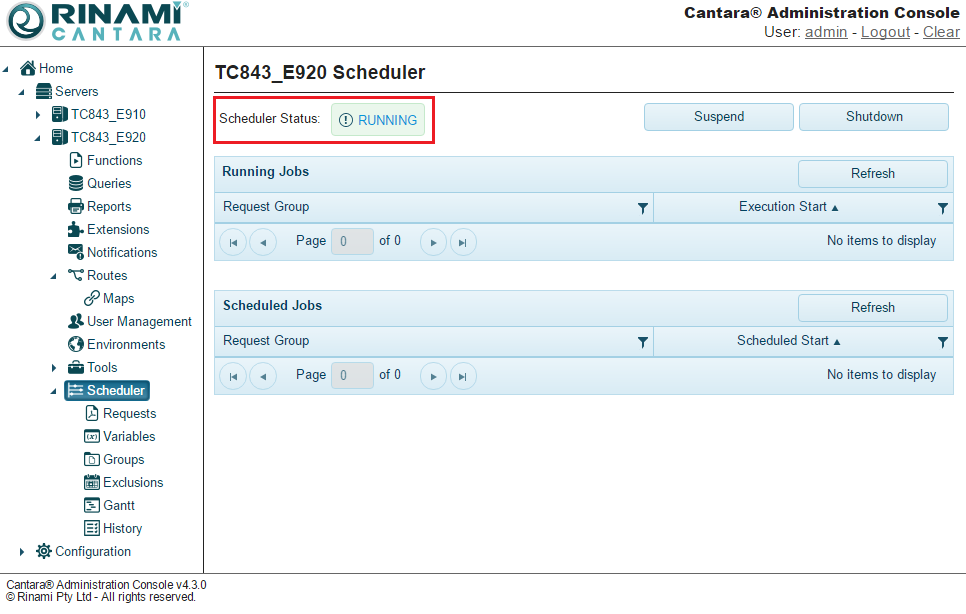This screenshot has height=614, width=966.
Task: Select User Management in the sidebar
Action: tap(139, 322)
